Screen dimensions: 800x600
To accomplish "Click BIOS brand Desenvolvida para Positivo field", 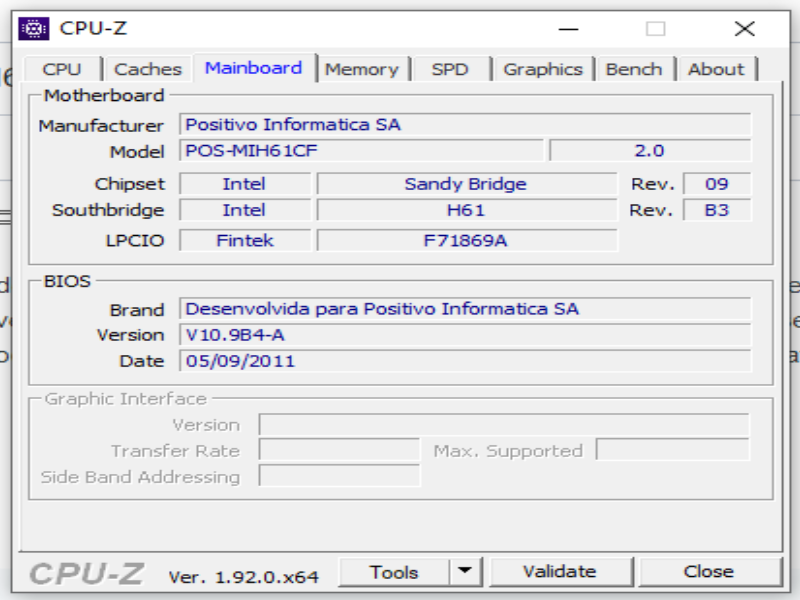I will coord(465,309).
